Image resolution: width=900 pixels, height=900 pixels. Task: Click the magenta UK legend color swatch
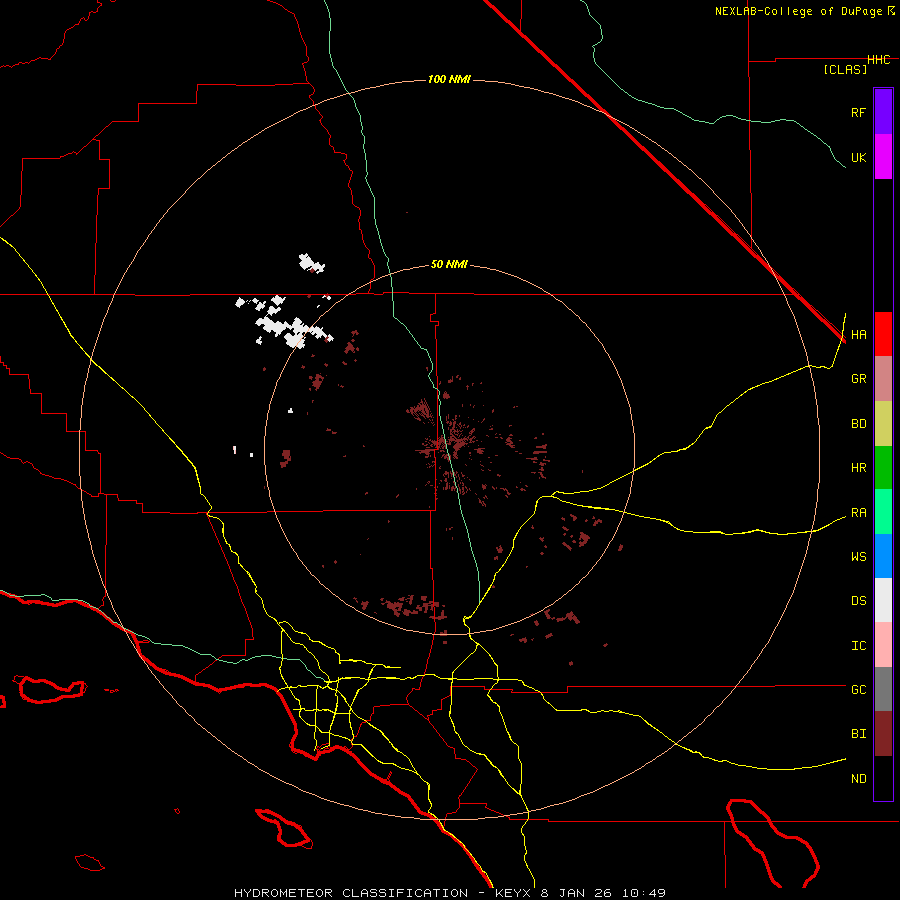[883, 156]
